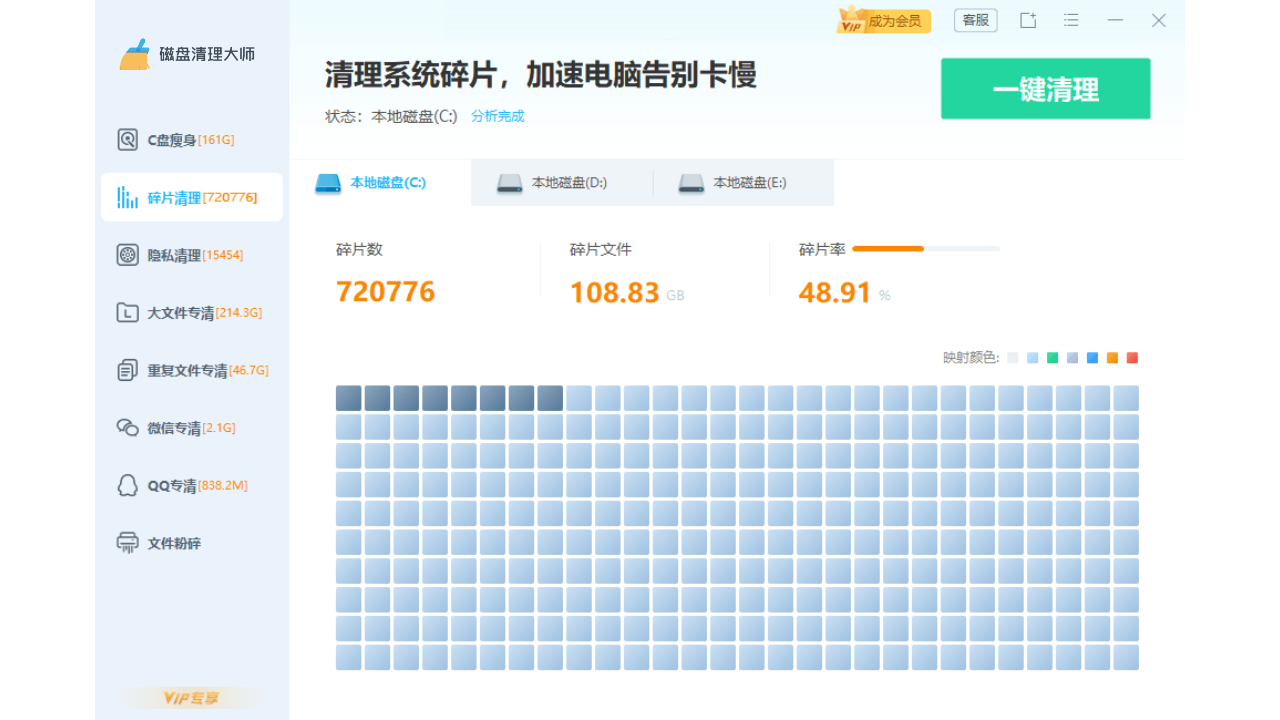Click the 状态:本地磁盘(C:) status text
This screenshot has height=720, width=1280.
click(x=391, y=116)
